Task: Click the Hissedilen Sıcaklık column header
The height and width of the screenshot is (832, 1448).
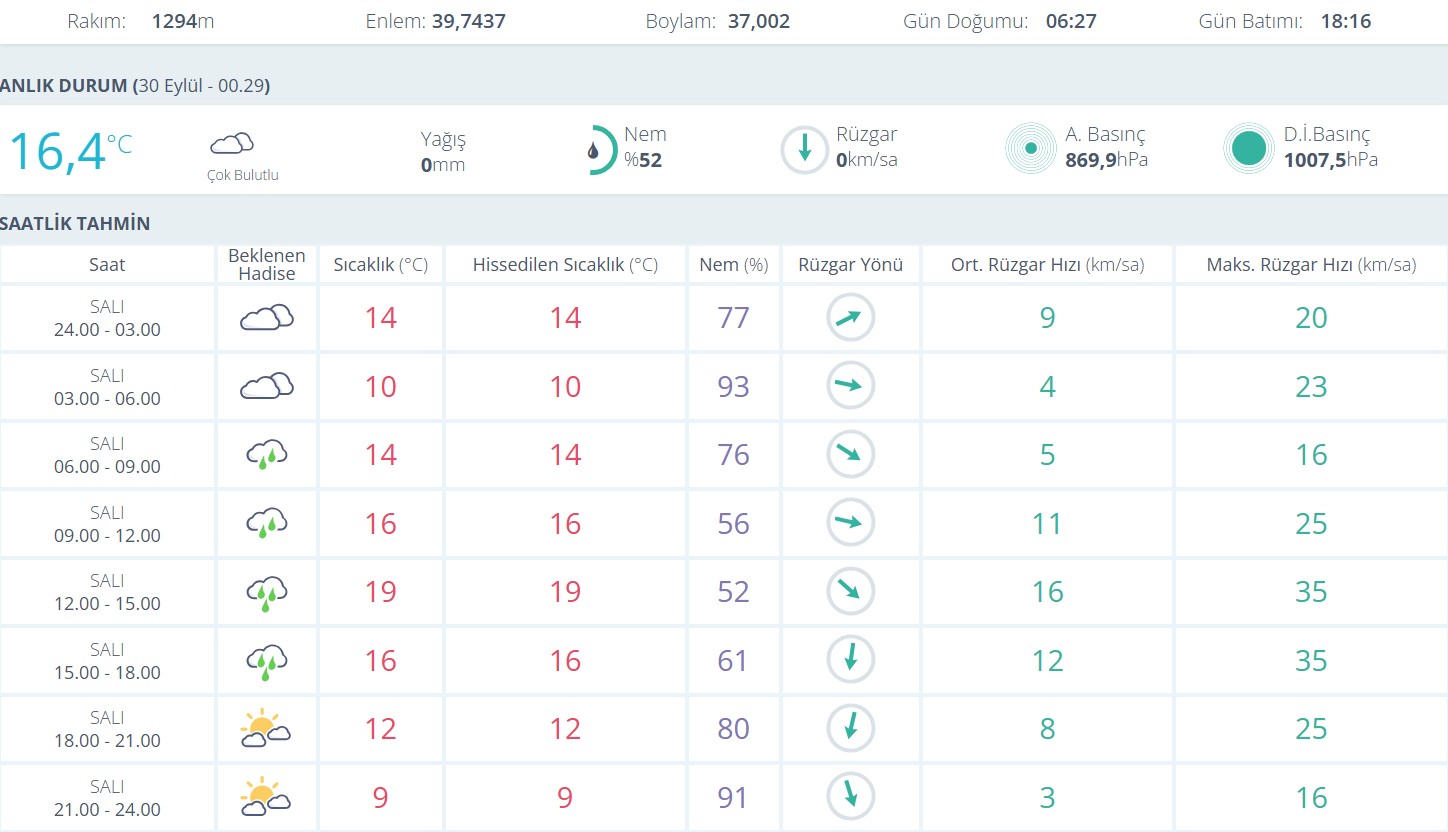Action: [x=565, y=265]
